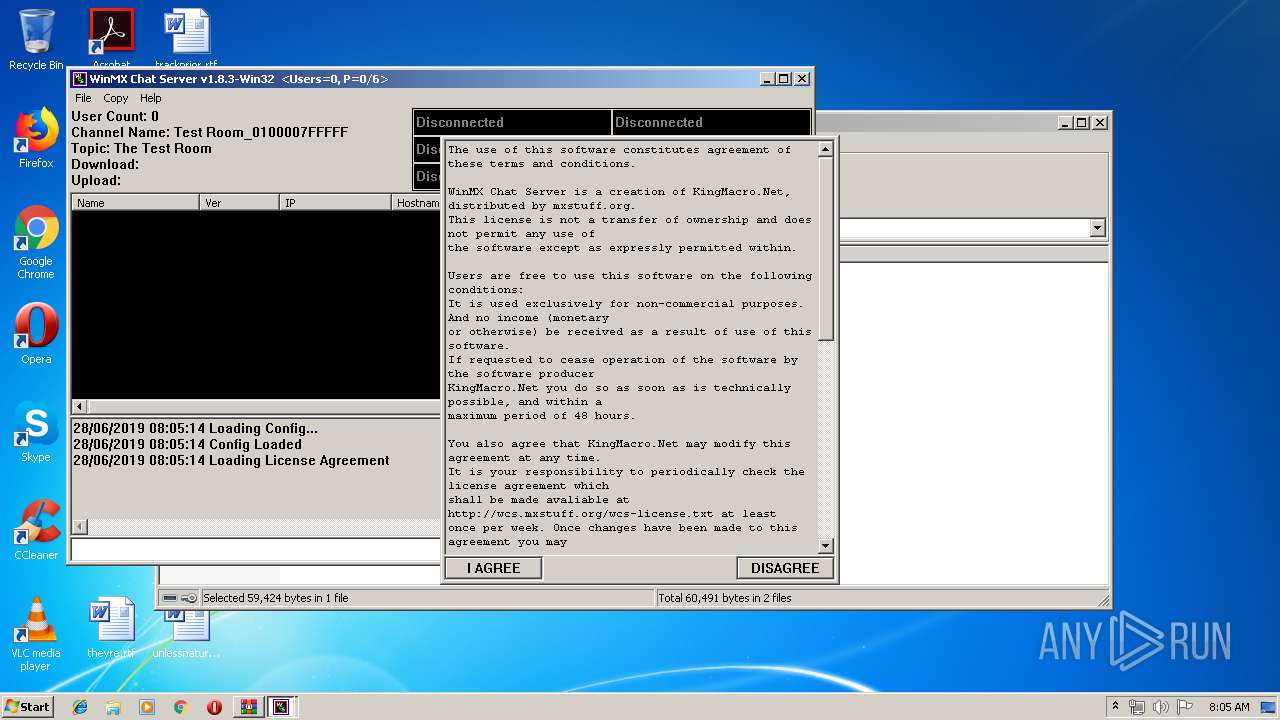The width and height of the screenshot is (1280, 720).
Task: Click the network tray icon
Action: (x=1137, y=707)
